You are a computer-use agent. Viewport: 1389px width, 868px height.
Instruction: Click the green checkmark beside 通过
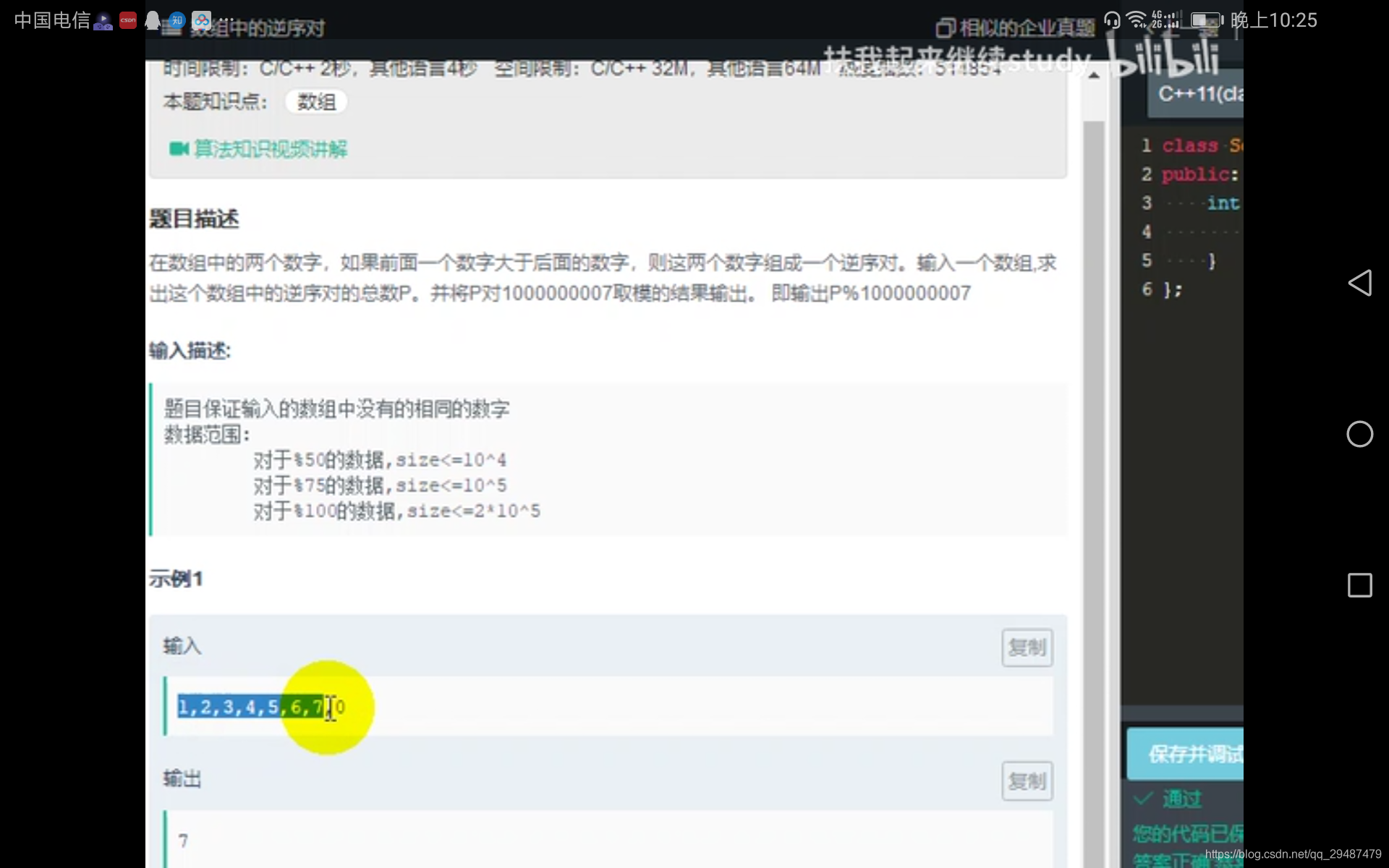[x=1143, y=799]
